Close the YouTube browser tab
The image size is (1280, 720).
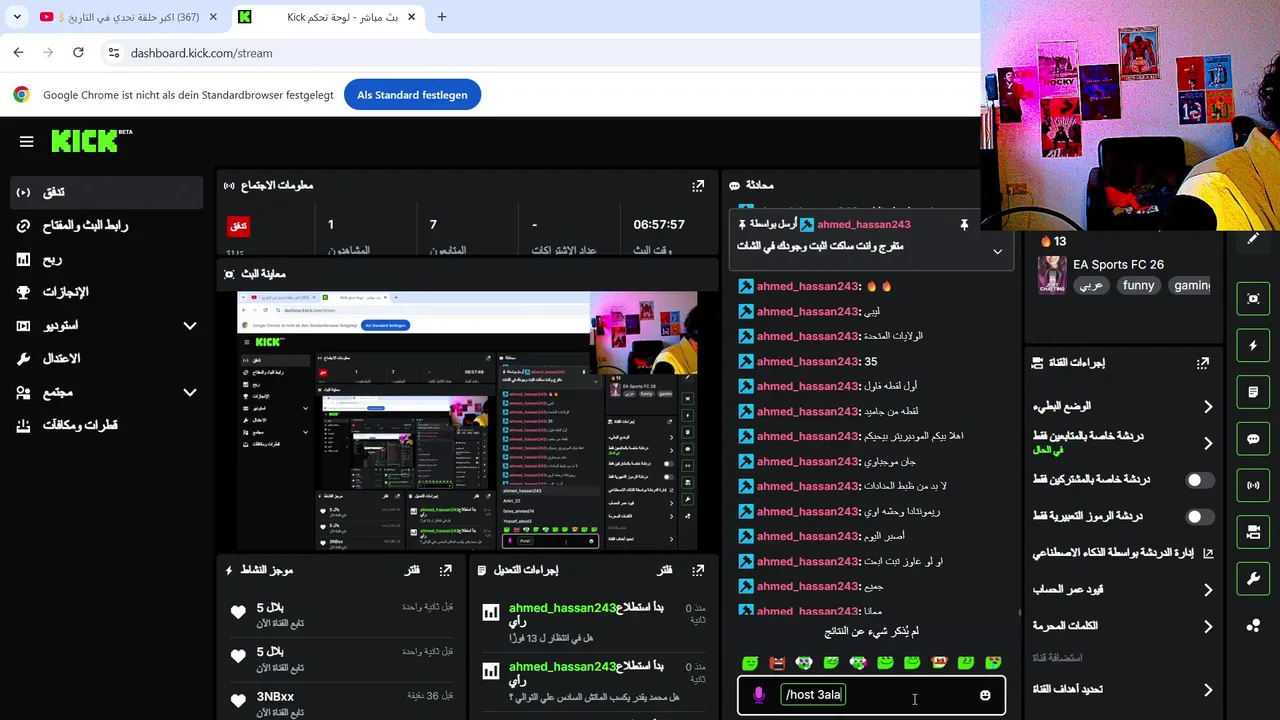pyautogui.click(x=213, y=17)
